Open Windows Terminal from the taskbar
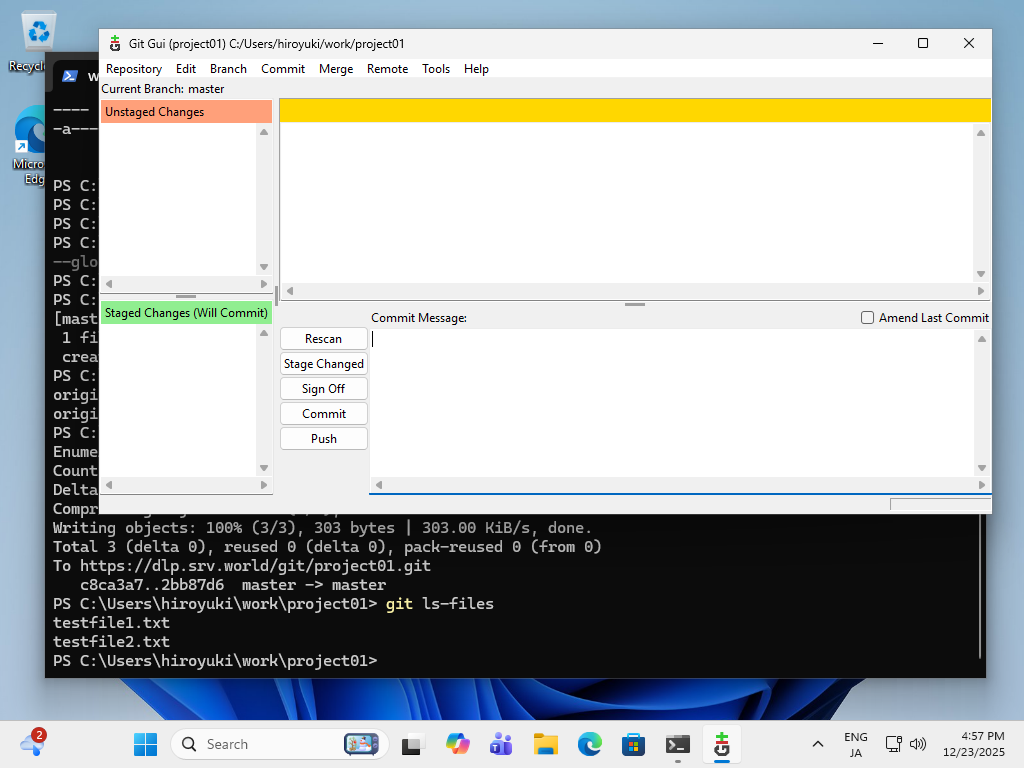The width and height of the screenshot is (1024, 768). (677, 744)
